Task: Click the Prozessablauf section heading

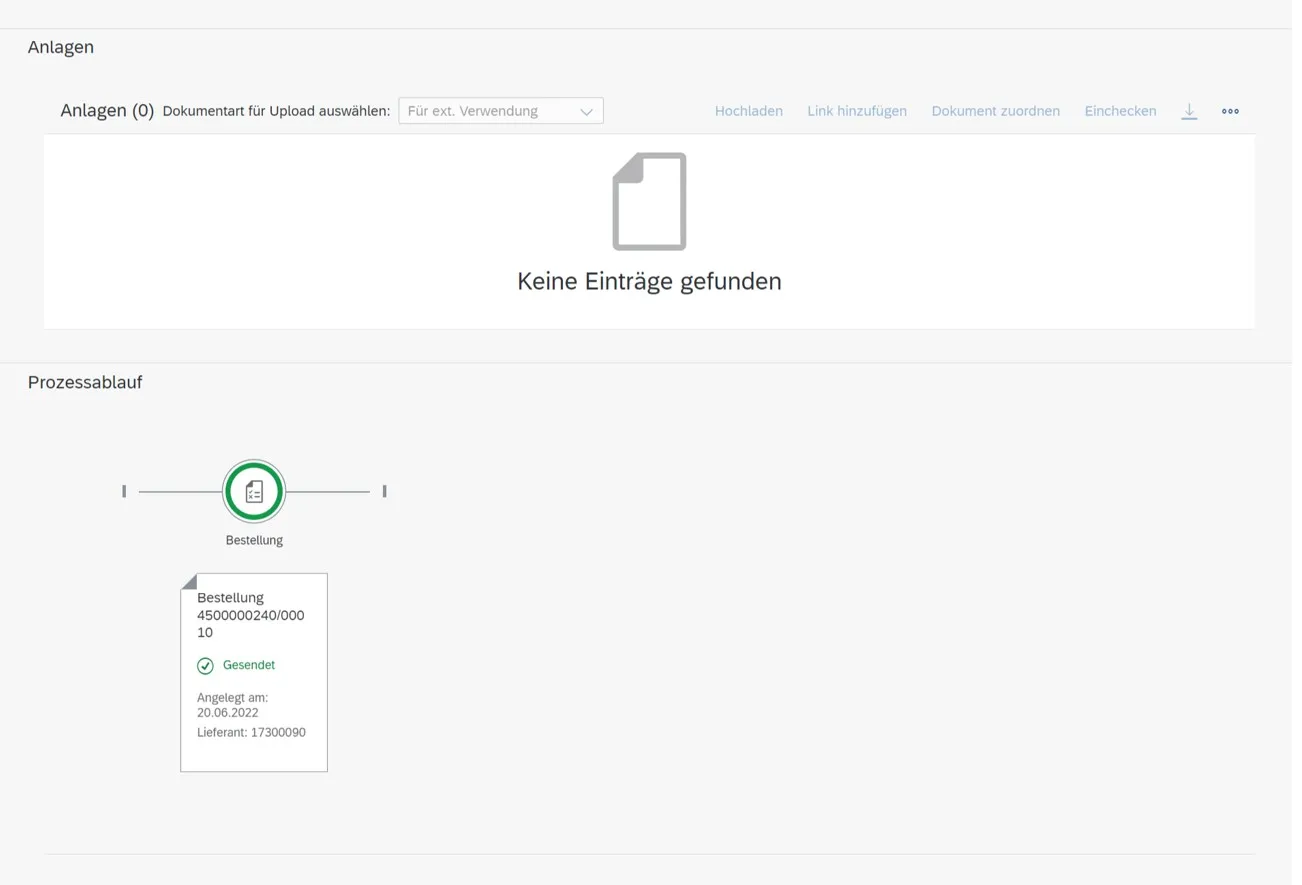Action: pos(85,382)
